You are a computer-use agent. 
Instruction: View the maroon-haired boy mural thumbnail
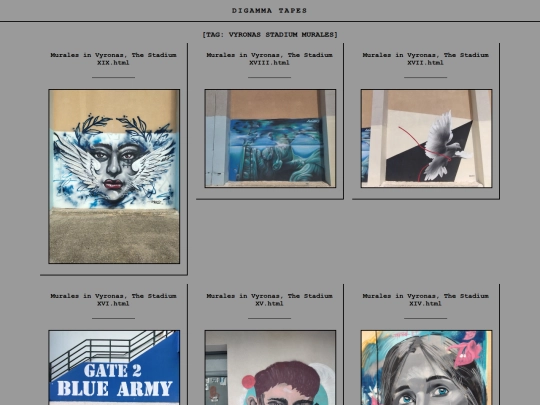click(270, 367)
